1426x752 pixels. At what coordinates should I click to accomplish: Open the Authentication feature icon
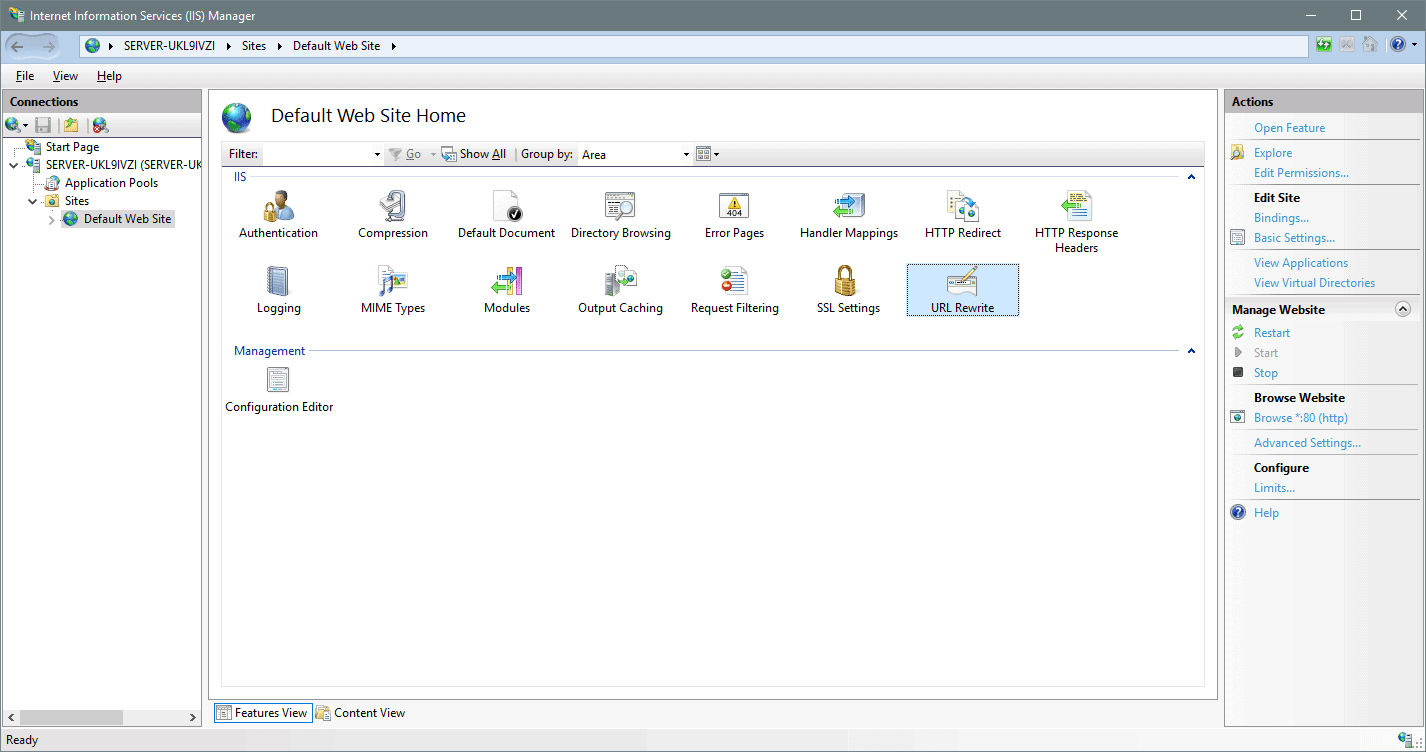pos(278,215)
